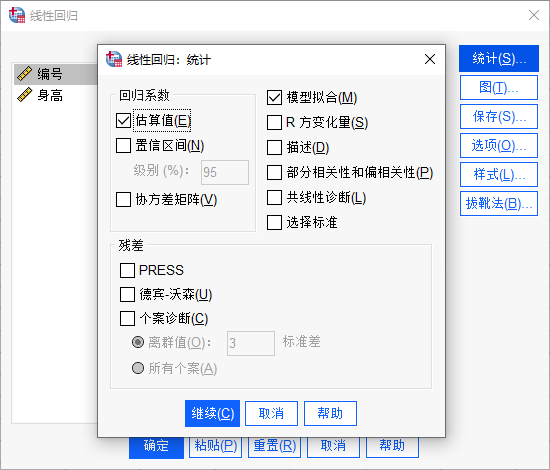This screenshot has width=550, height=470.
Task: Open 保存(S)... in 线性回归 window
Action: click(499, 116)
